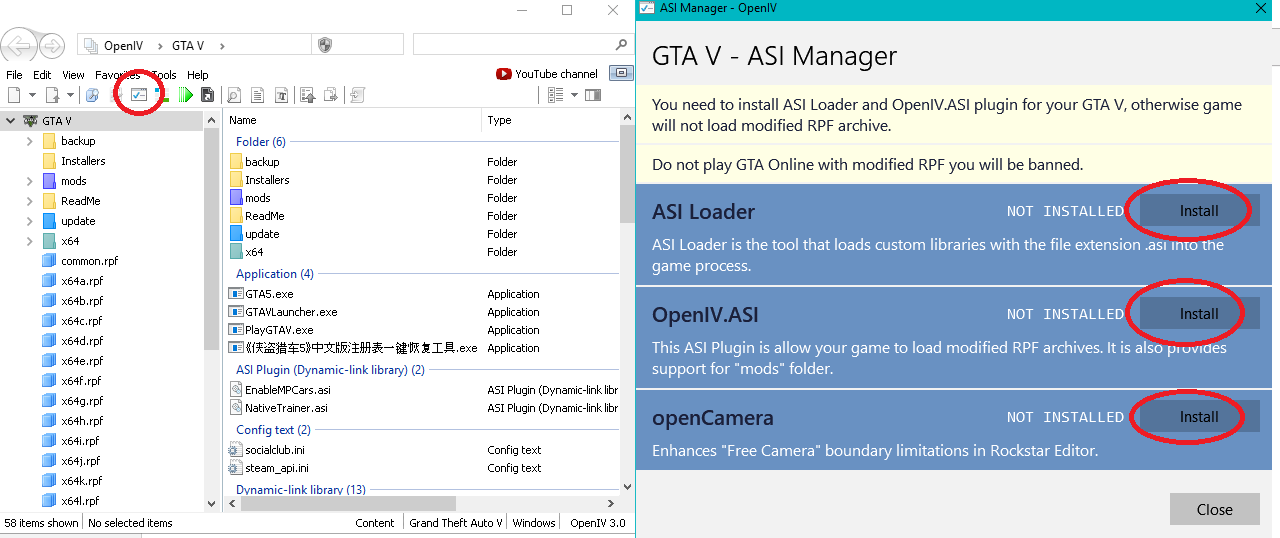Click the tree panel vertical scrollbar down arrow
Image resolution: width=1280 pixels, height=538 pixels.
click(x=211, y=503)
